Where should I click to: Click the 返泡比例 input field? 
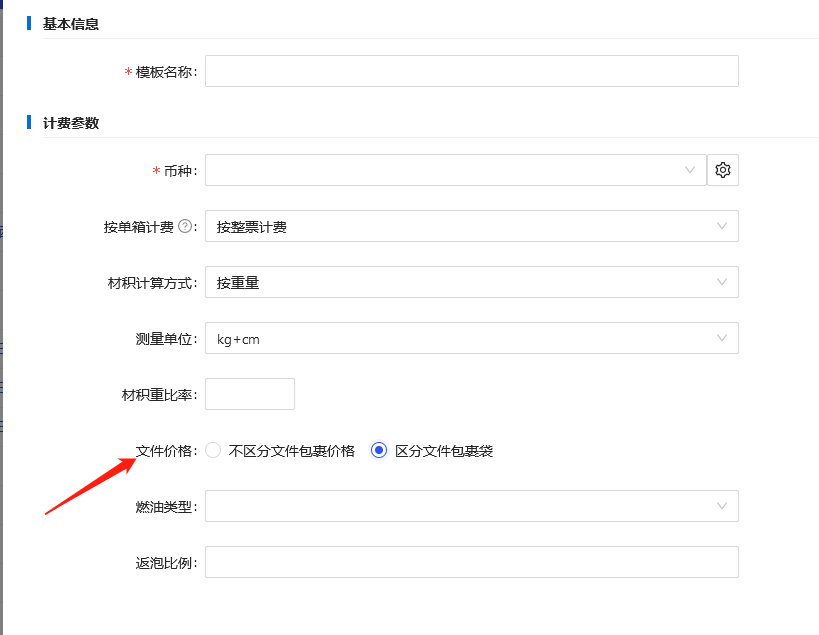(x=472, y=562)
